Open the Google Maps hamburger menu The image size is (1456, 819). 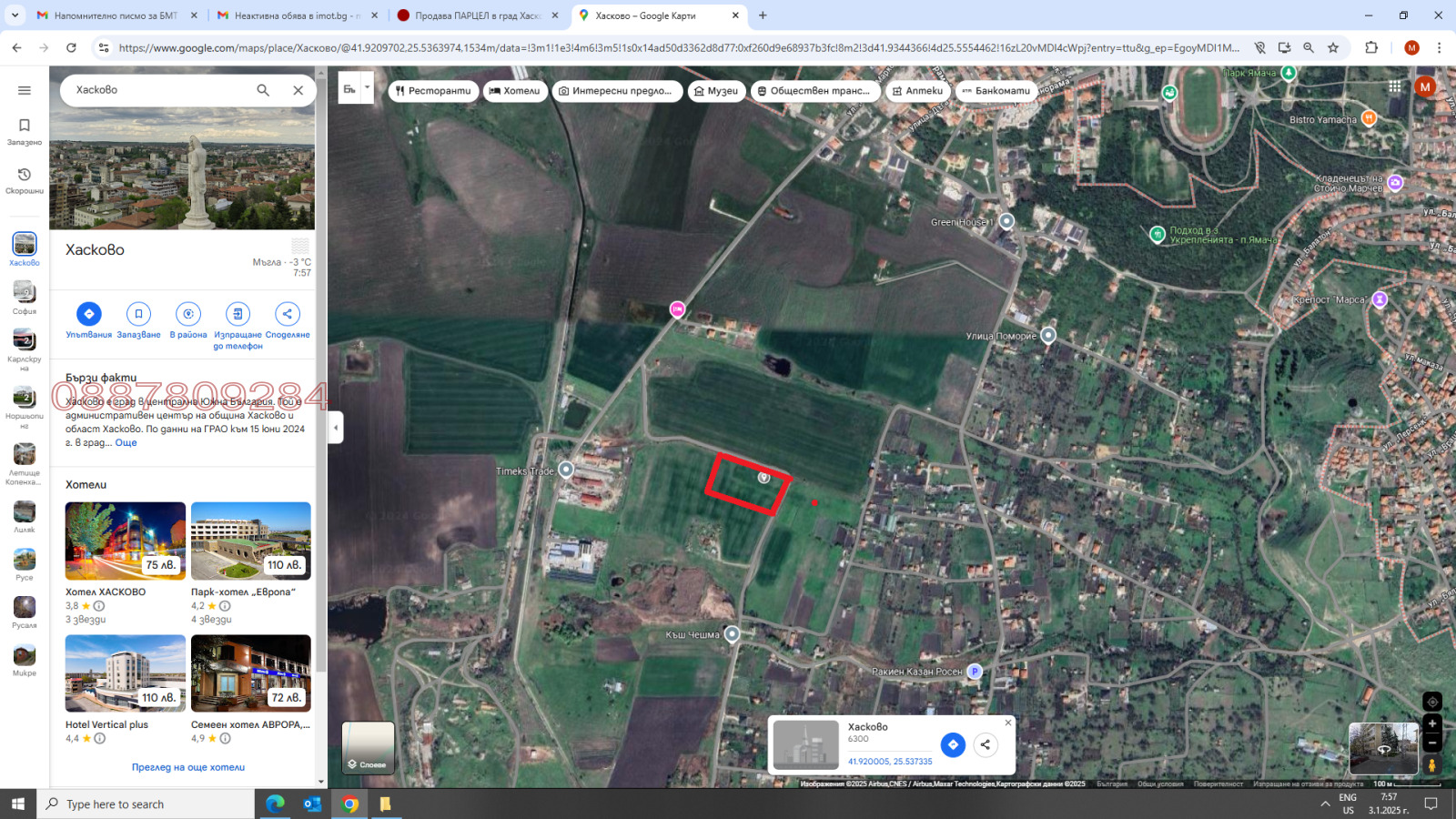click(x=25, y=90)
